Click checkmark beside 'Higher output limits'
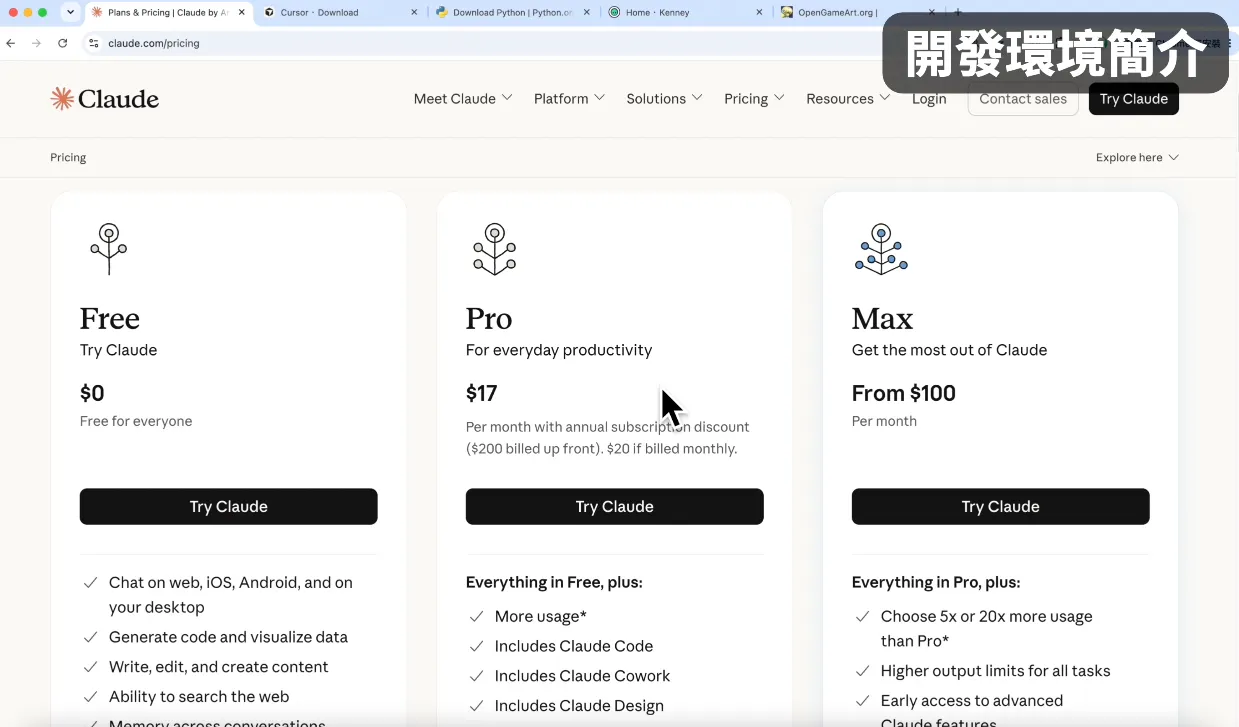 (x=862, y=671)
